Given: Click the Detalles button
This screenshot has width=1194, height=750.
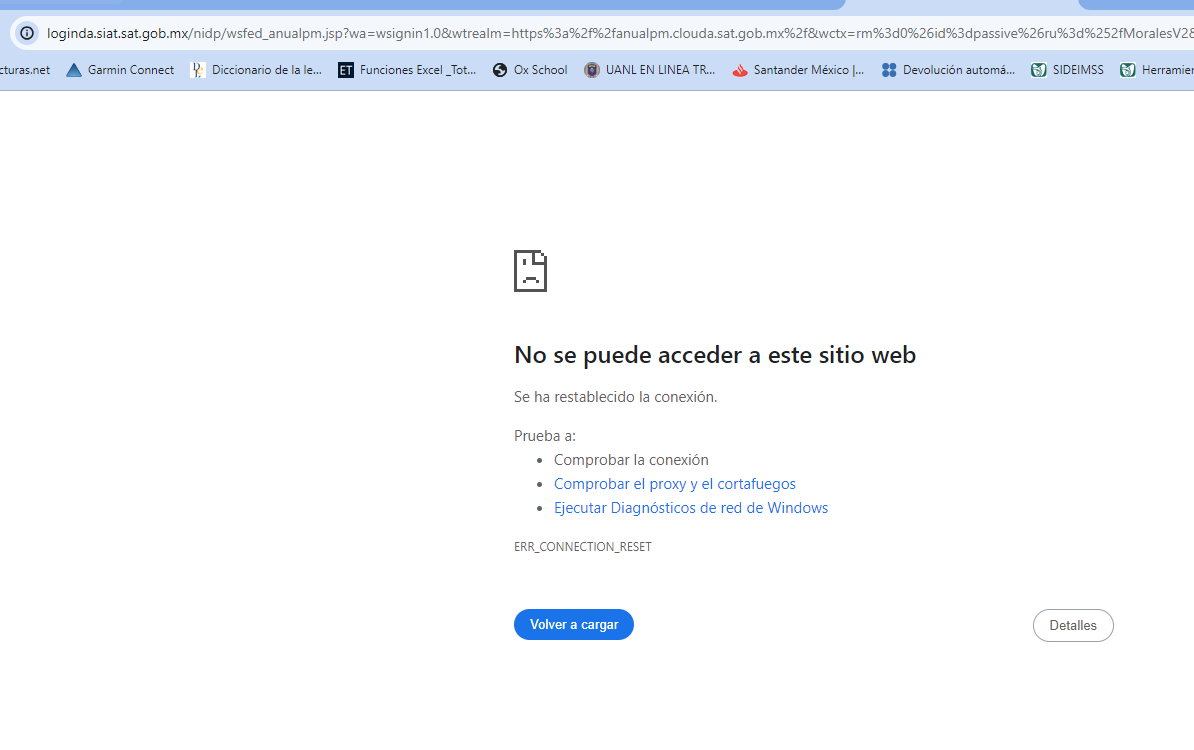Looking at the screenshot, I should point(1073,625).
